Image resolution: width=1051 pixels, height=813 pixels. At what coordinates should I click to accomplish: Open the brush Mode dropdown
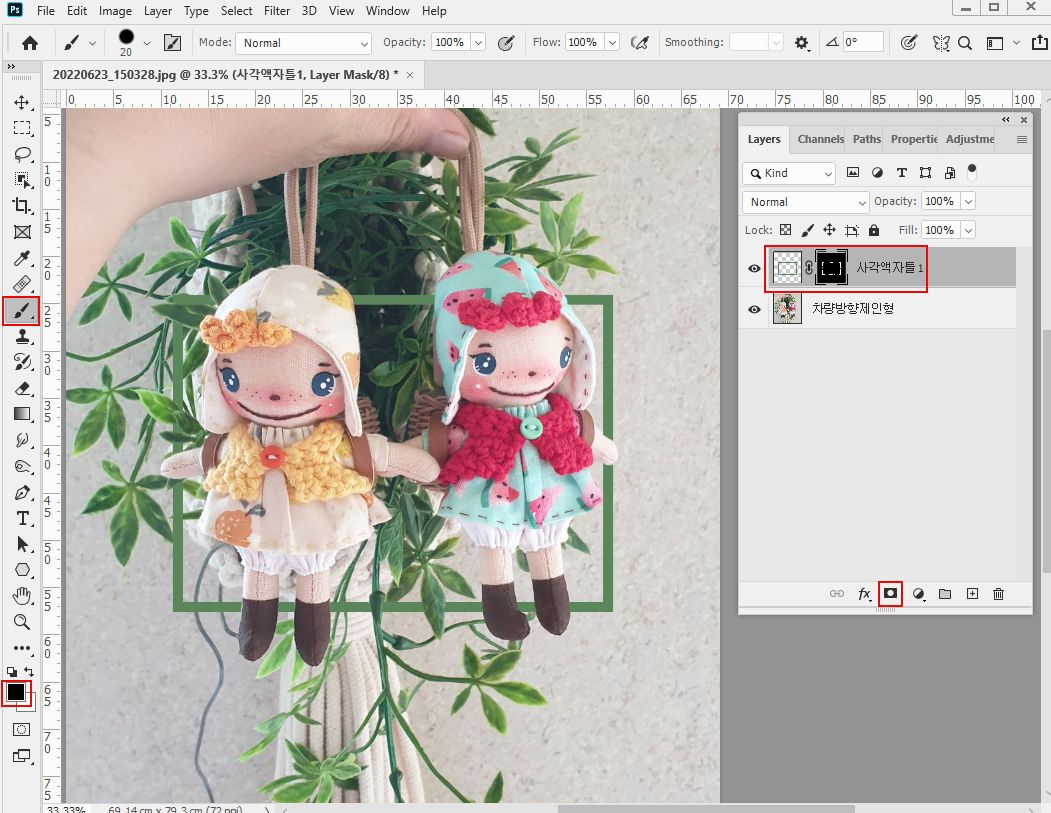pos(304,43)
